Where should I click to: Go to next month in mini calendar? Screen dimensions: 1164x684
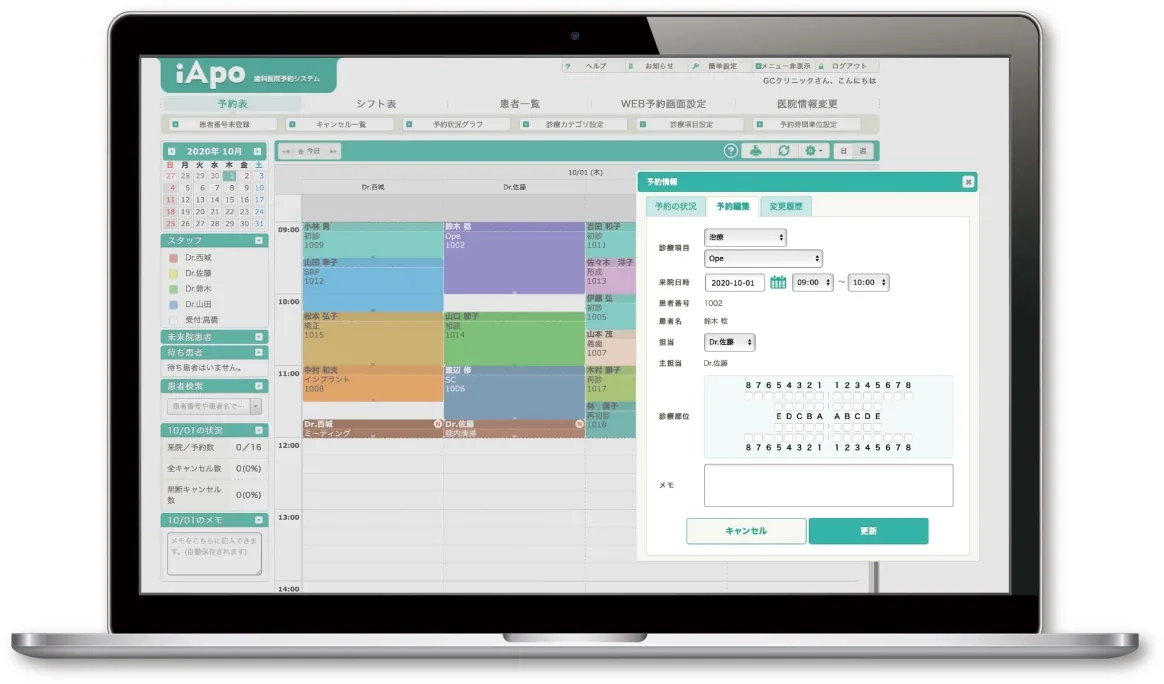coord(258,151)
